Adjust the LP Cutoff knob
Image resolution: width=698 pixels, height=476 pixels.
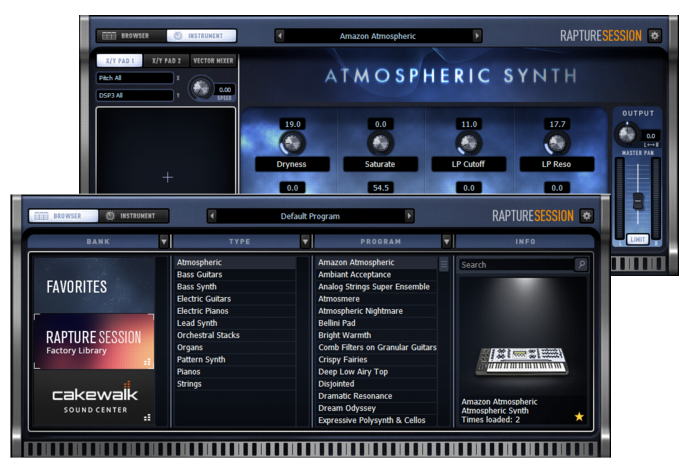pyautogui.click(x=468, y=143)
